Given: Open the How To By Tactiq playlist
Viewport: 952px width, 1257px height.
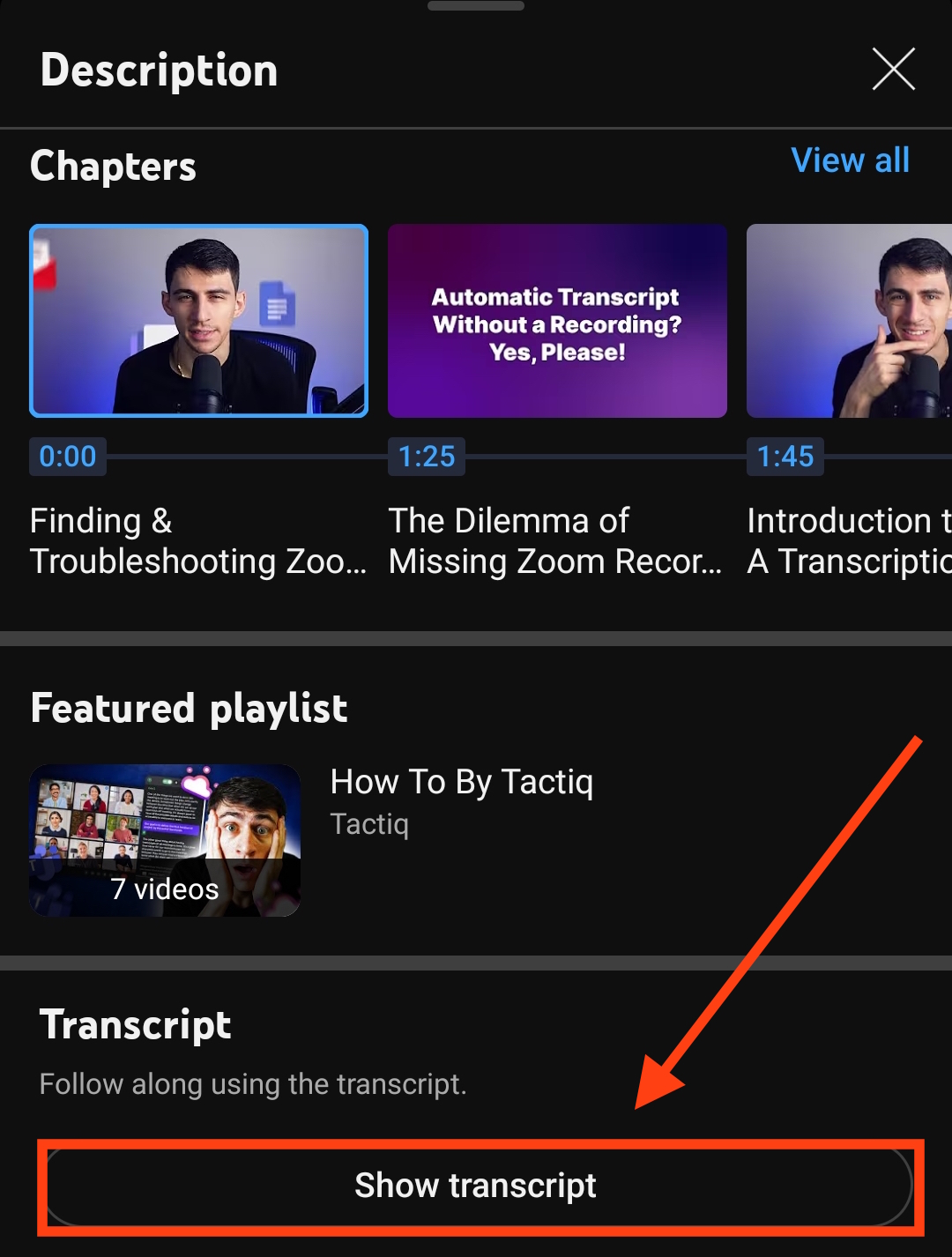Looking at the screenshot, I should pos(462,782).
